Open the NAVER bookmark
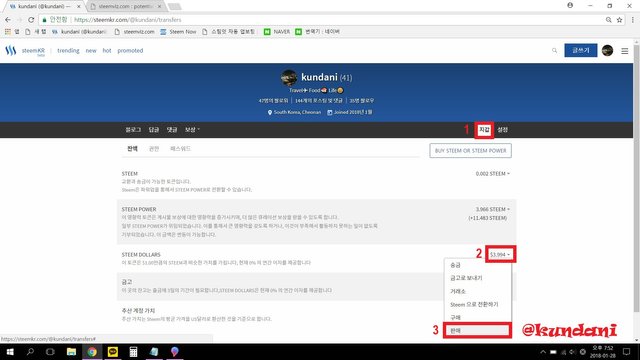Viewport: 640px width, 360px height. tap(277, 31)
